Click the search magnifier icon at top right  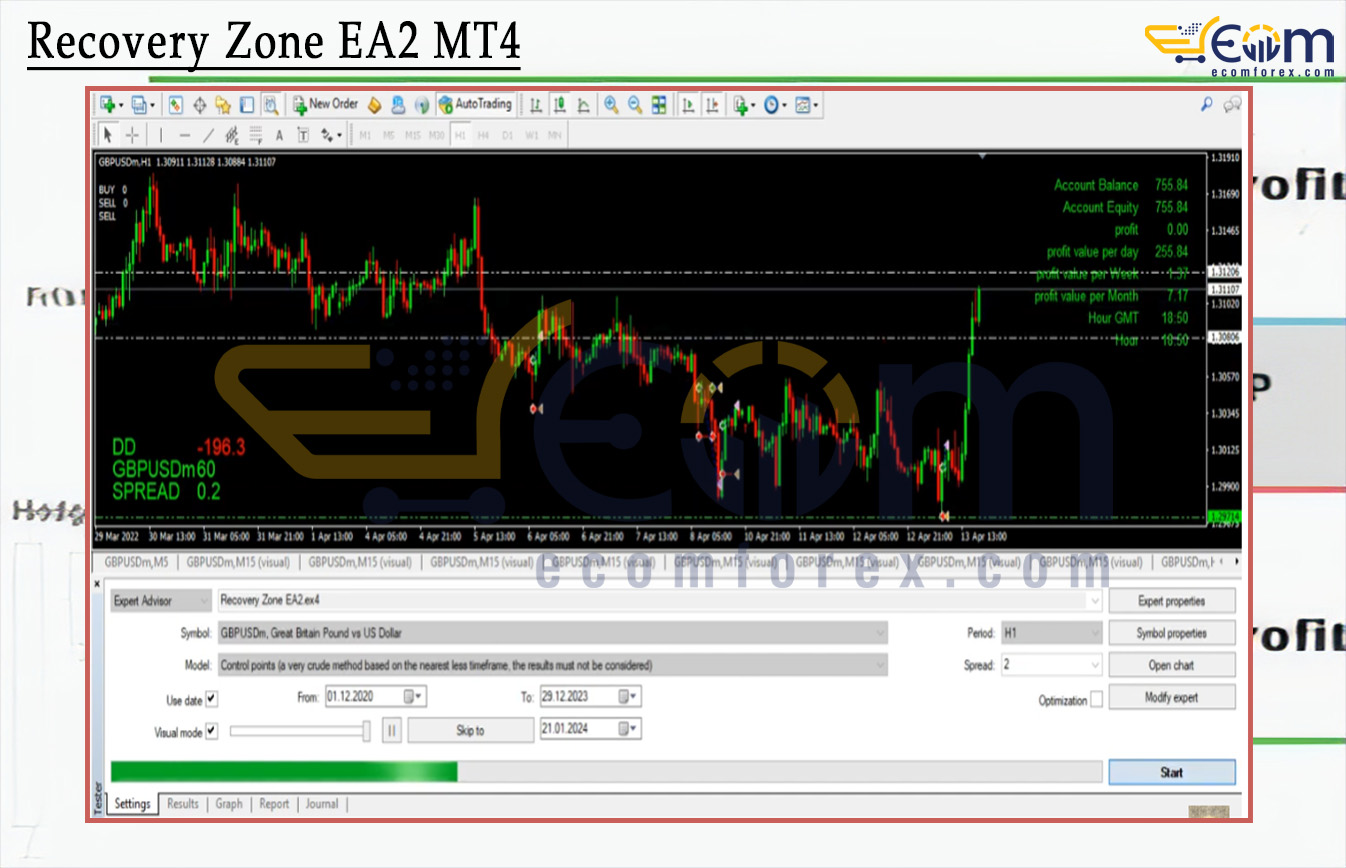[x=1206, y=104]
